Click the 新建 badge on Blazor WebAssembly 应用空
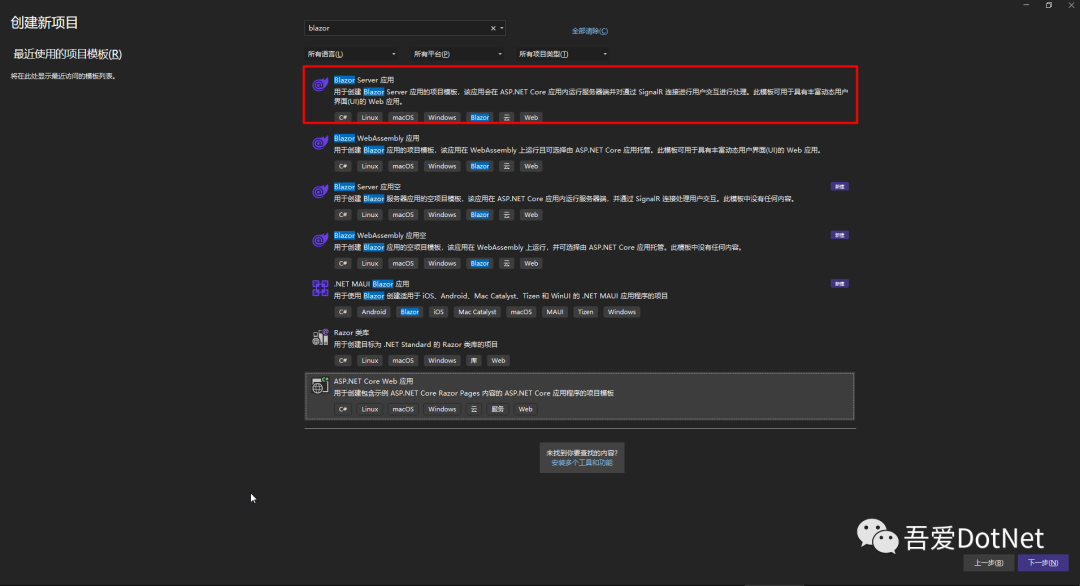 pyautogui.click(x=840, y=235)
